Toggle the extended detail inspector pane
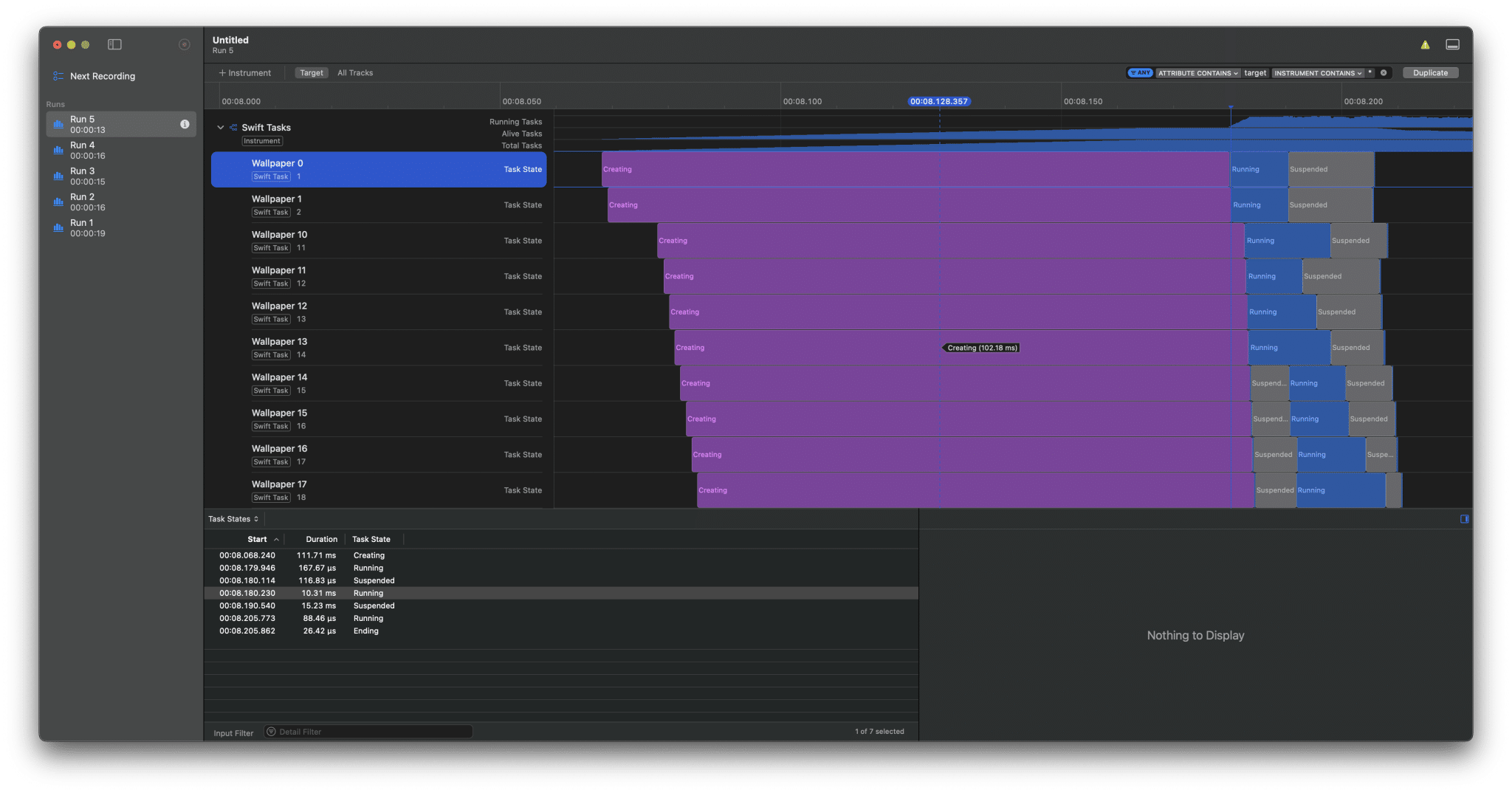Image resolution: width=1512 pixels, height=793 pixels. [x=1464, y=519]
